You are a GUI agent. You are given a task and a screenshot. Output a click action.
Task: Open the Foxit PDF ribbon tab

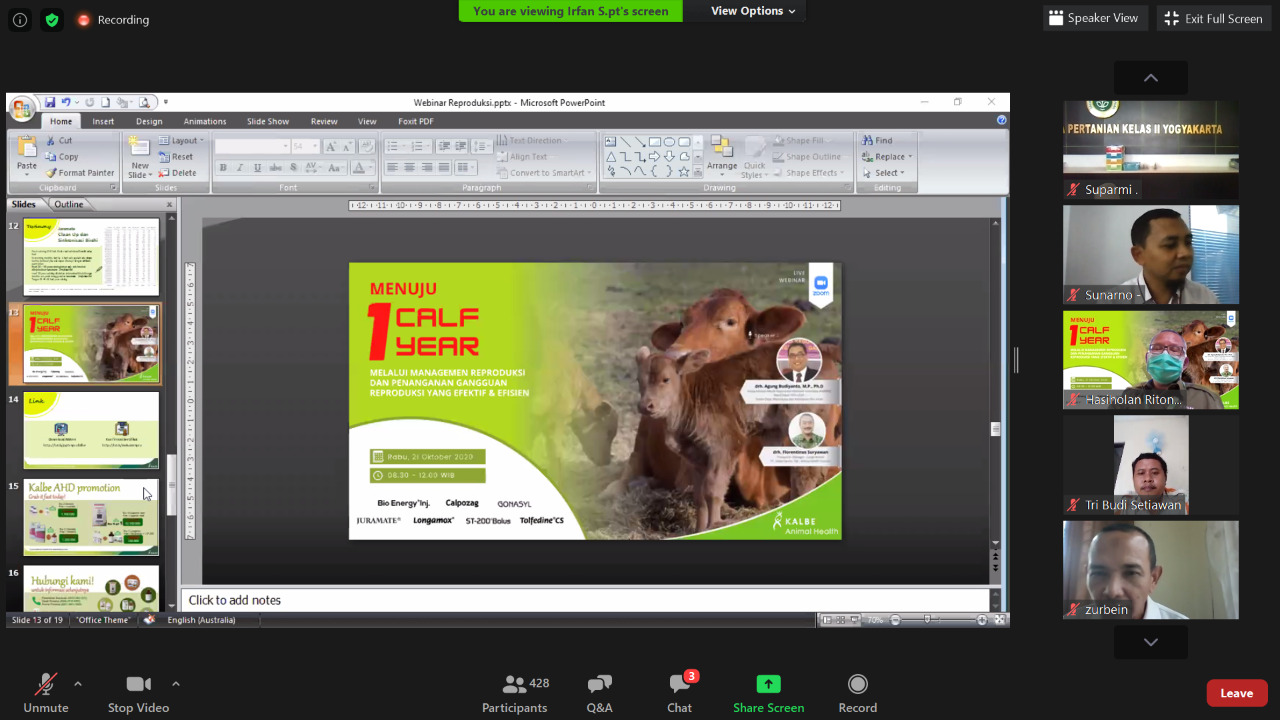(416, 122)
